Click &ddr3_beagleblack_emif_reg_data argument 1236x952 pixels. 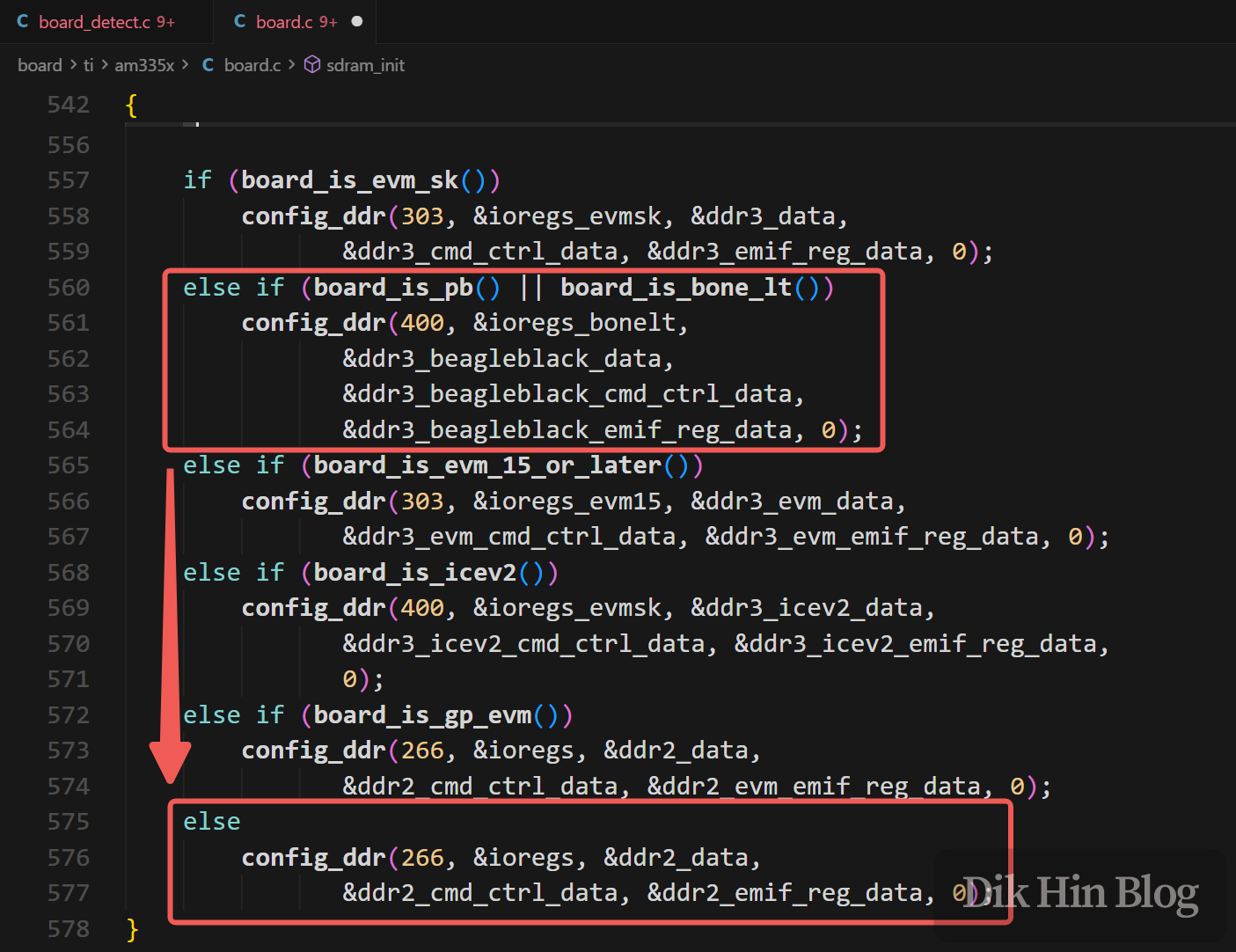(567, 430)
